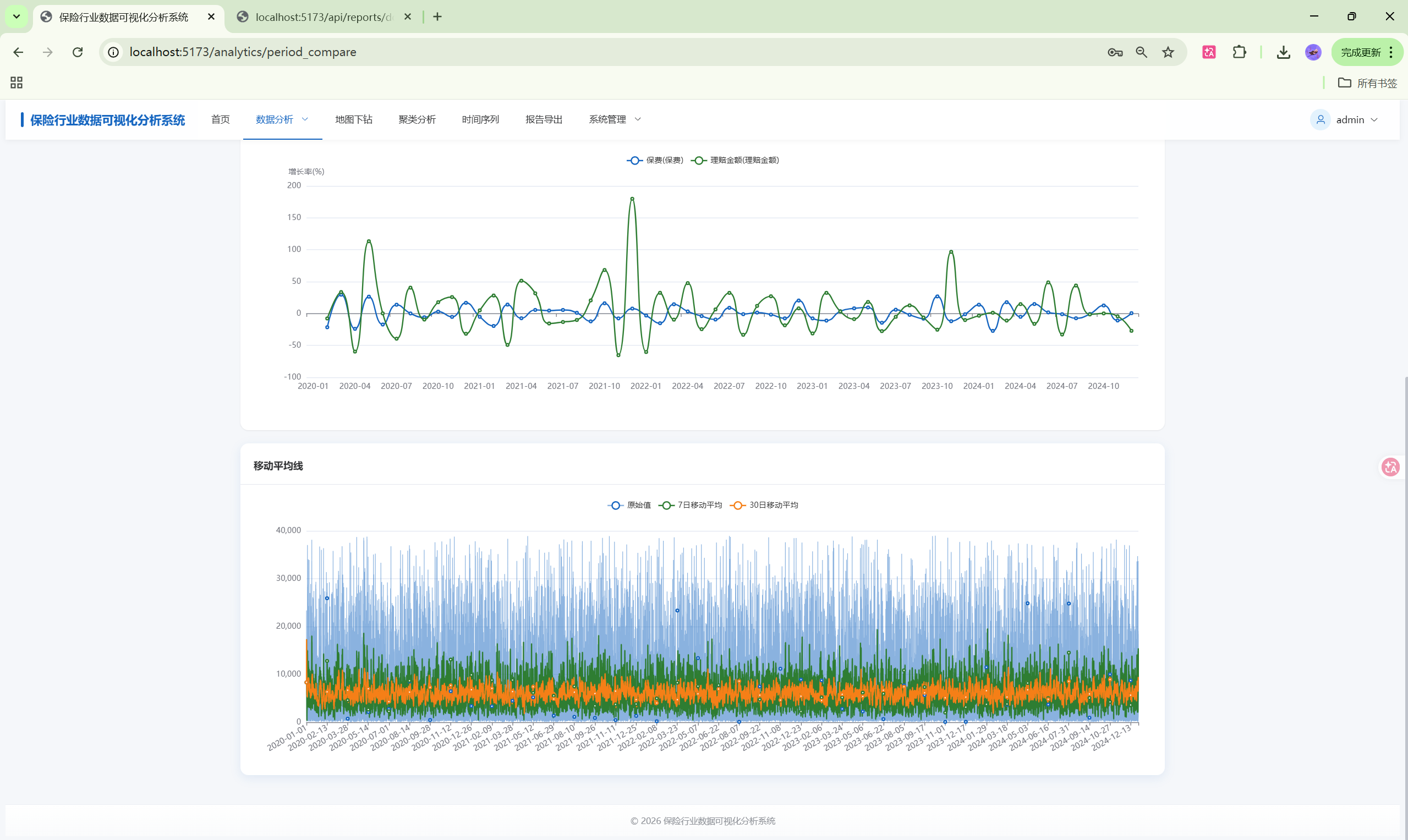
Task: Open the downloads icon in toolbar
Action: tap(1284, 52)
